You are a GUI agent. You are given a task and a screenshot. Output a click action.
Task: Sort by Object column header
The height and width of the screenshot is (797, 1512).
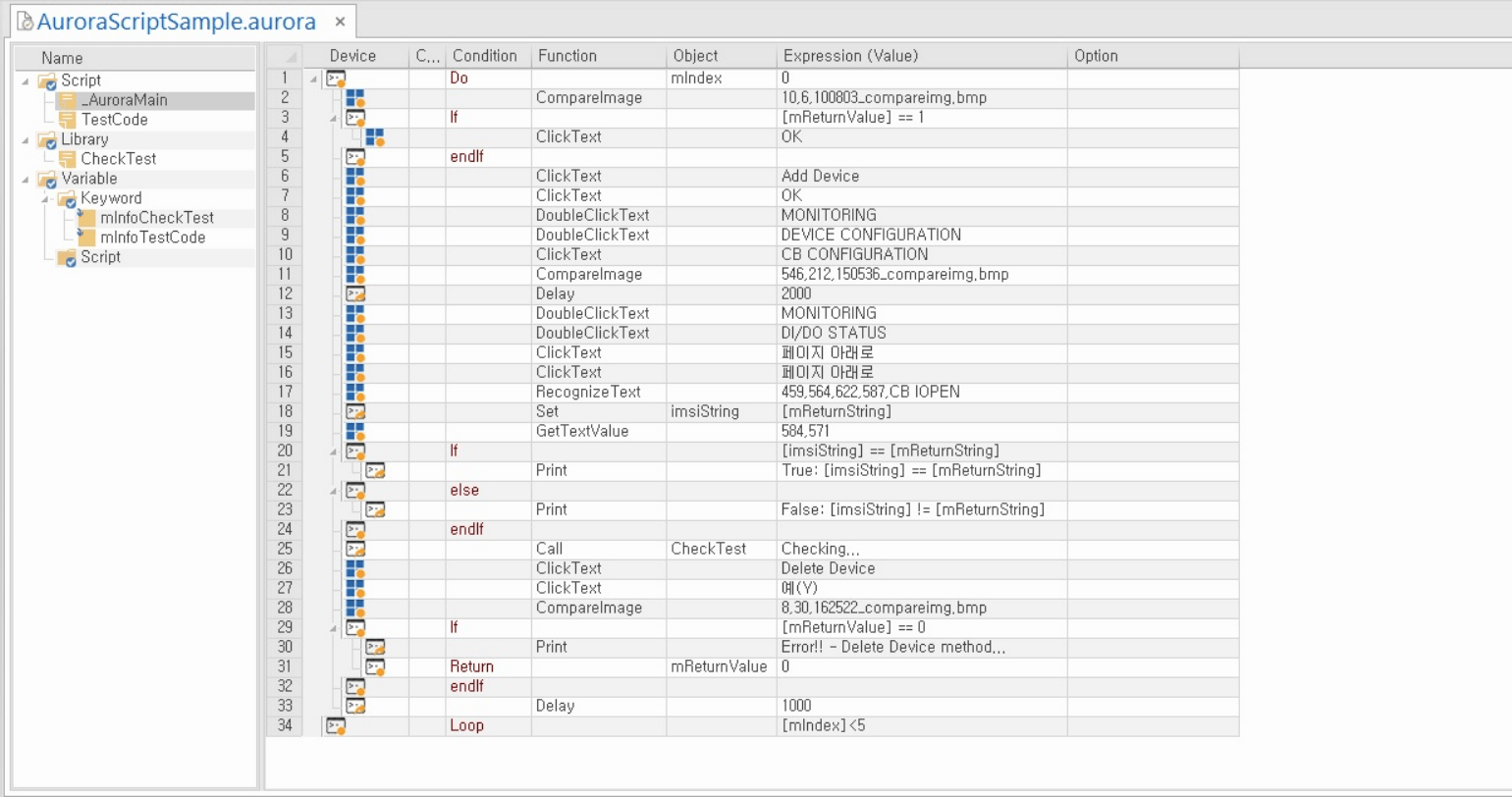tap(722, 56)
